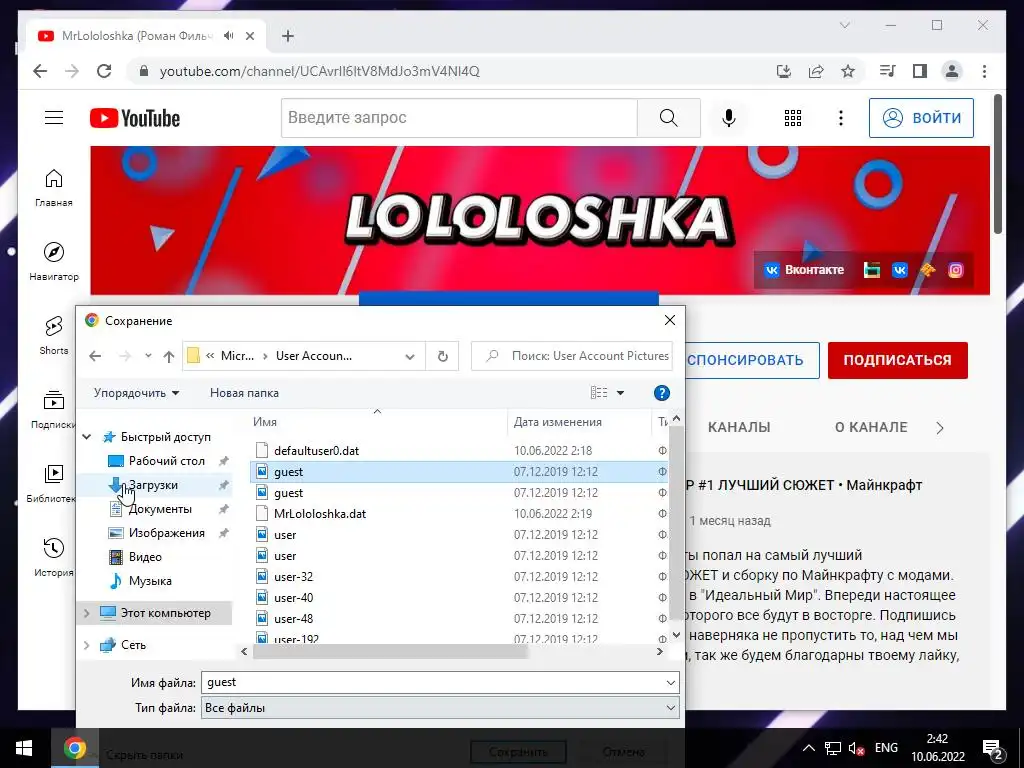Expand Этот компьютер tree node
This screenshot has width=1024, height=768.
tap(86, 613)
